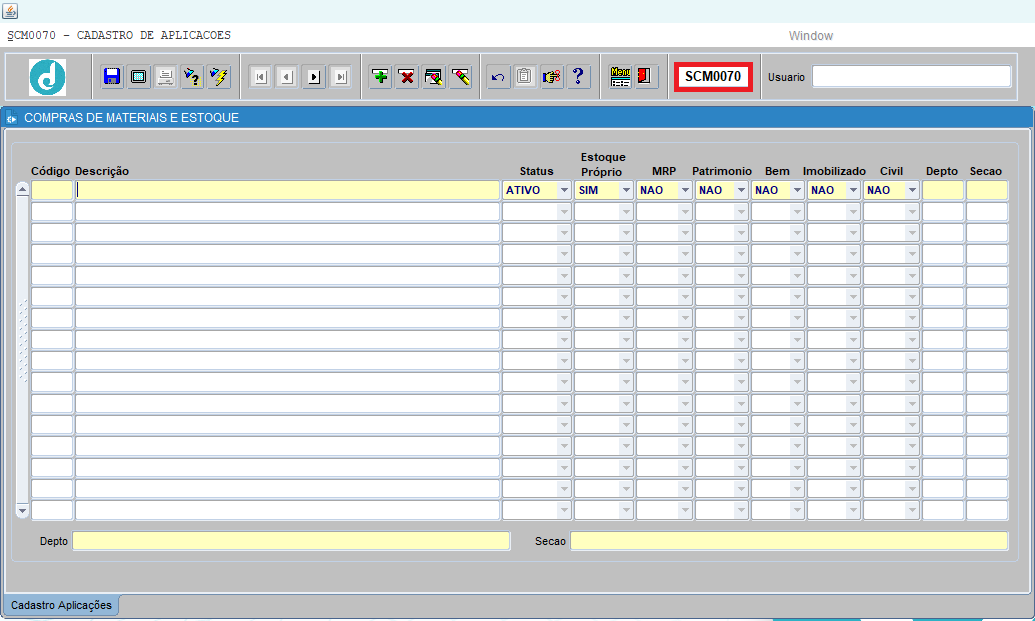
Task: Click the Save diskette icon
Action: click(x=112, y=77)
